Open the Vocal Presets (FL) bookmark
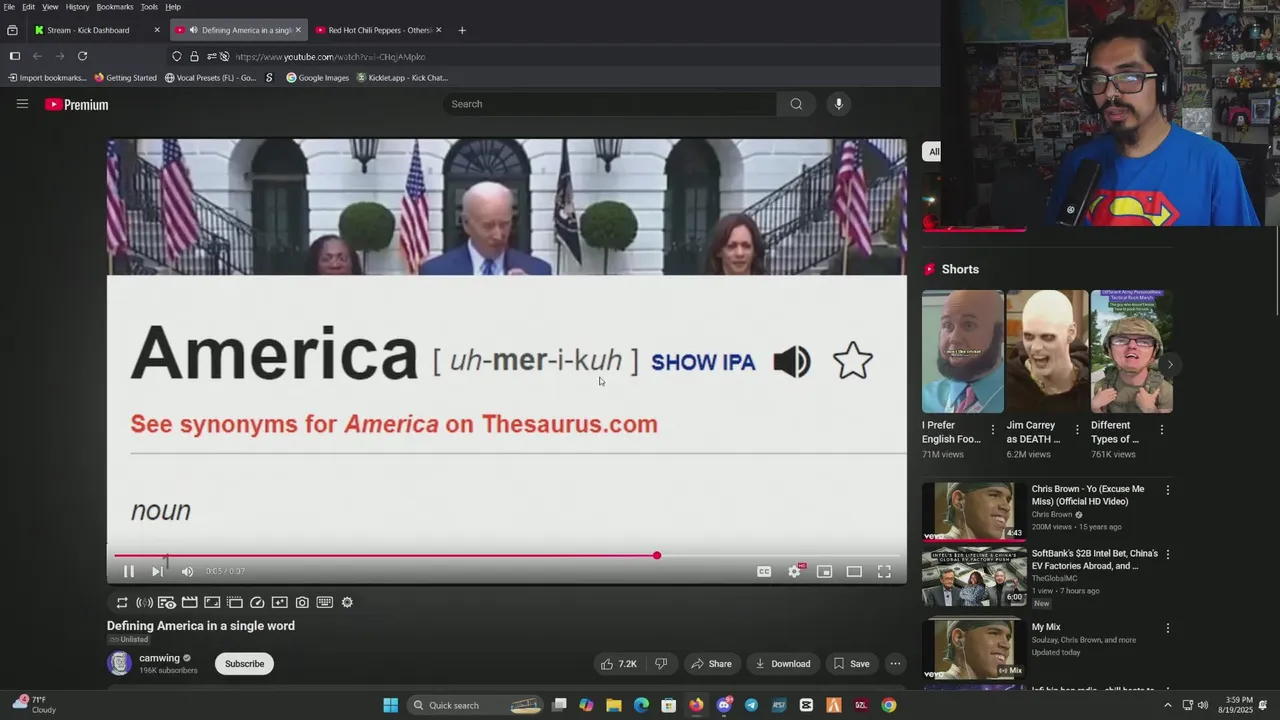 pyautogui.click(x=210, y=78)
